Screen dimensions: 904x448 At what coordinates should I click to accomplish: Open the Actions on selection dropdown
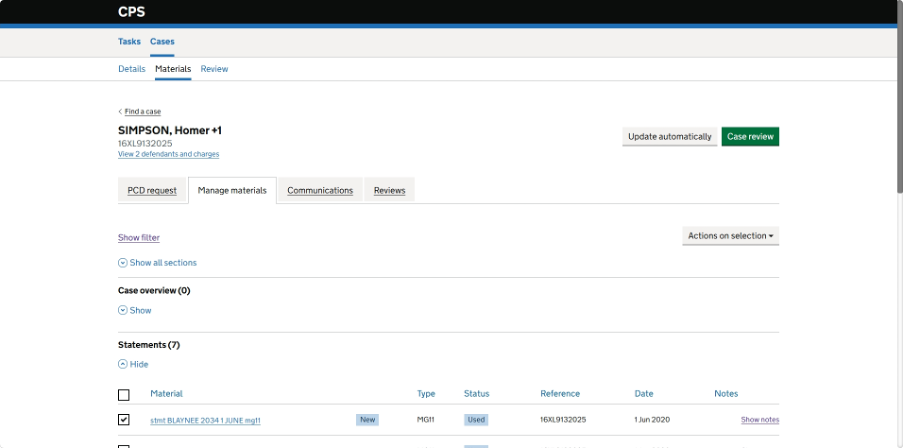pyautogui.click(x=730, y=236)
